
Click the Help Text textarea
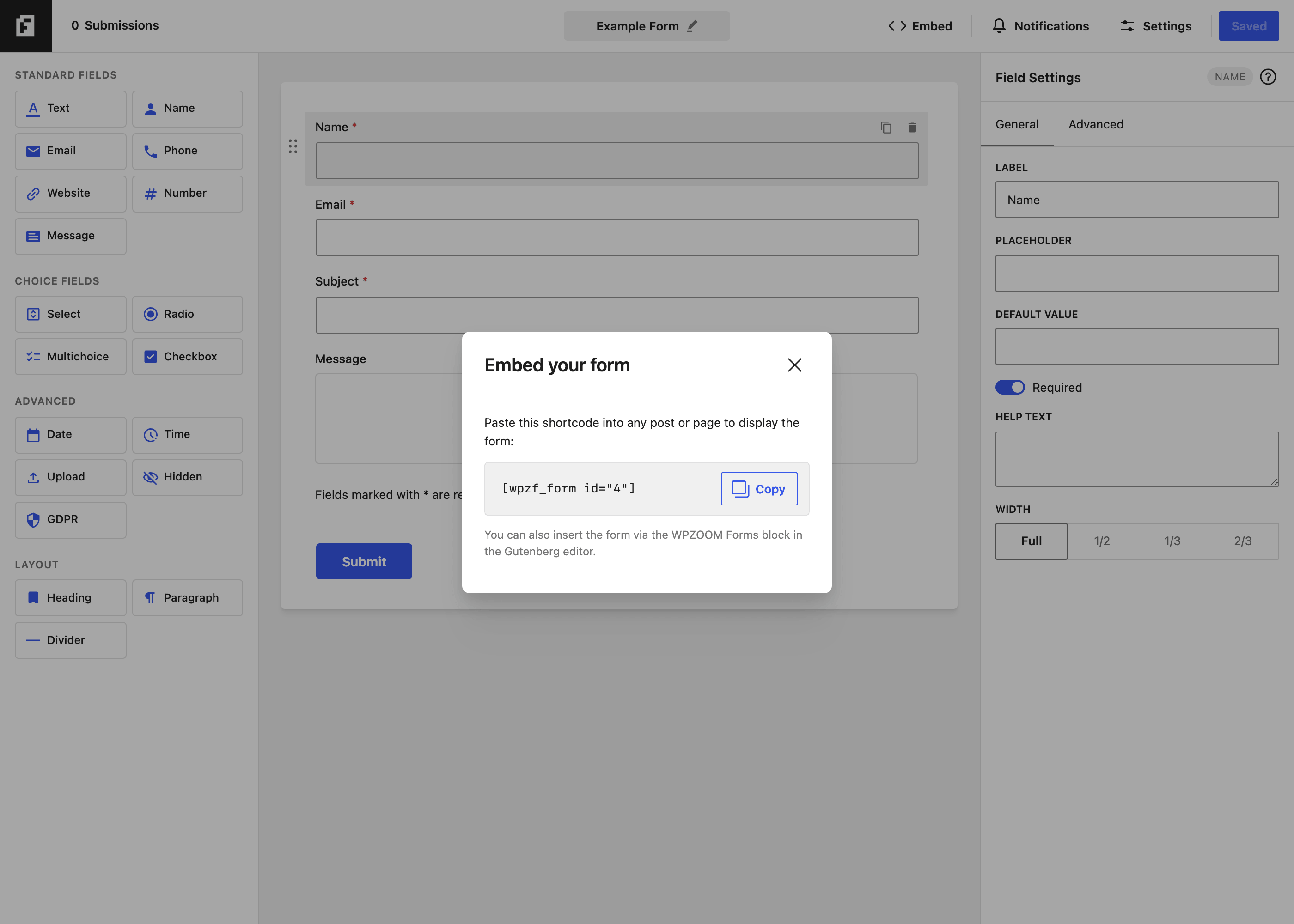[x=1137, y=459]
